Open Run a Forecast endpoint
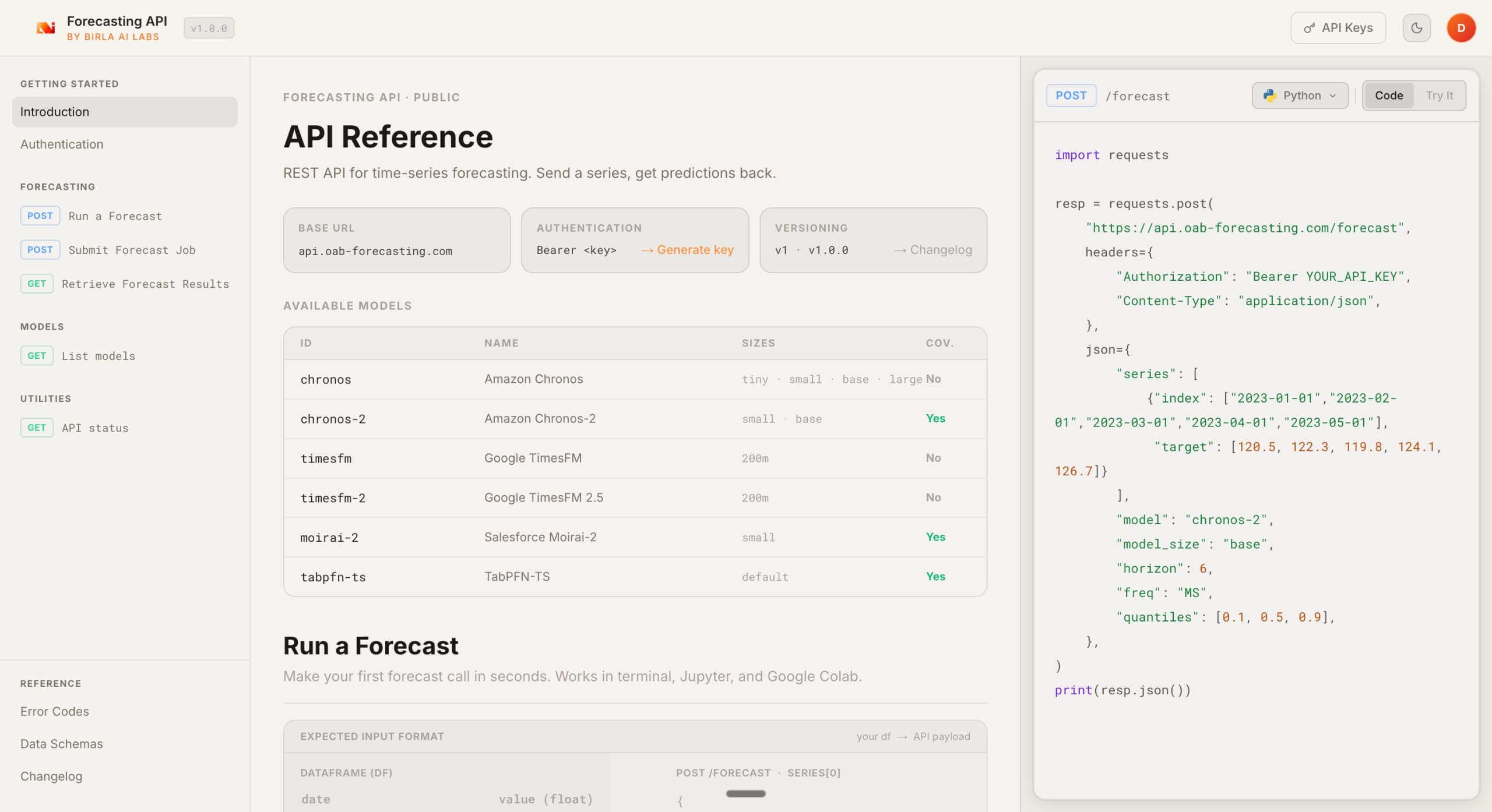The image size is (1492, 812). (x=91, y=216)
